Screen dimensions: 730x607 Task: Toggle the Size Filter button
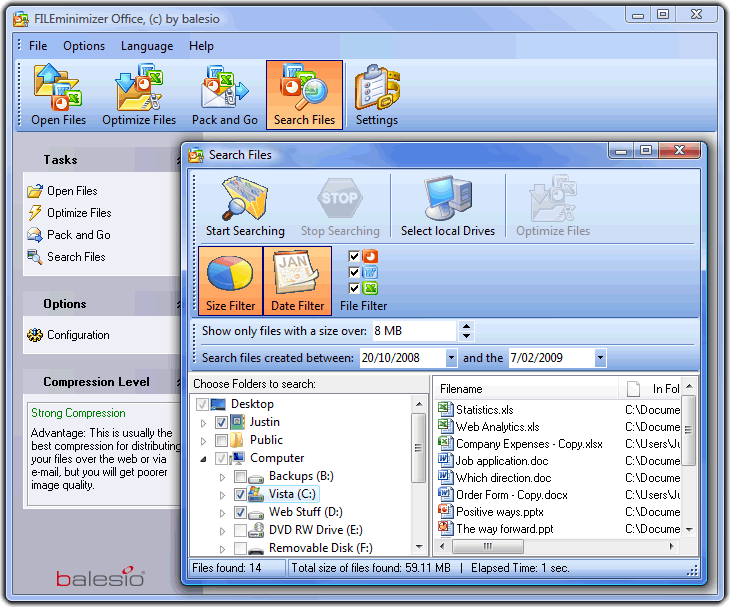(230, 281)
